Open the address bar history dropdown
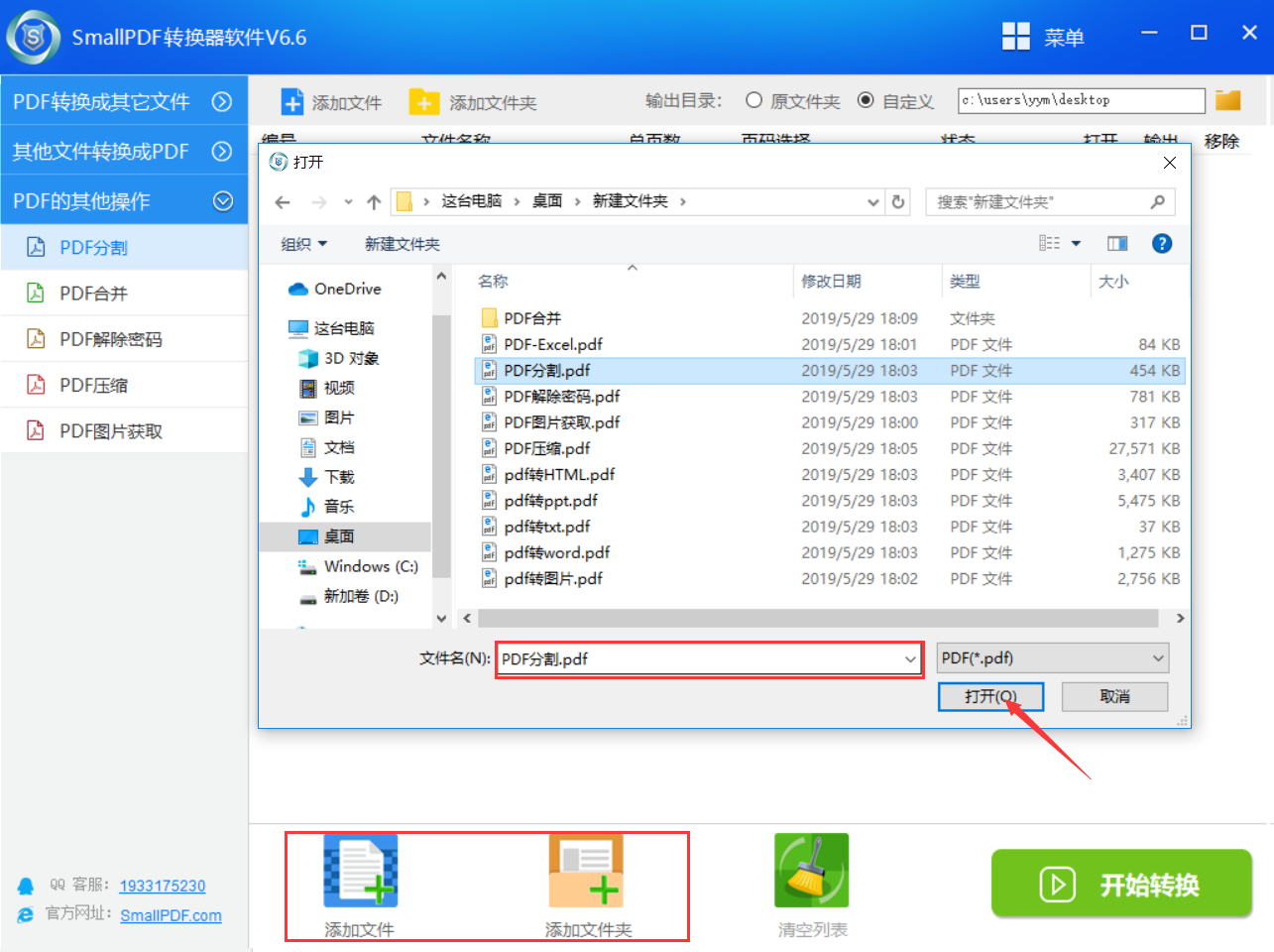 pyautogui.click(x=872, y=202)
